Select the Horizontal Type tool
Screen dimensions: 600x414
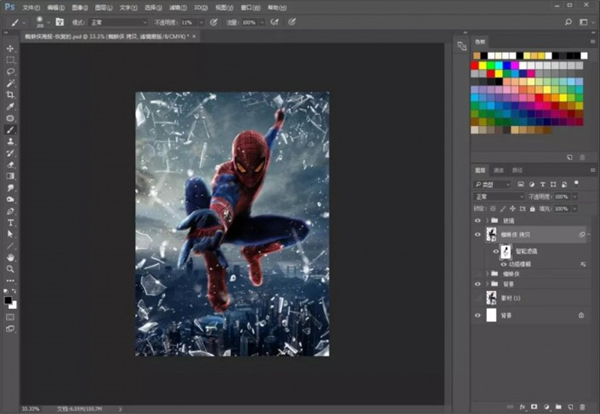click(11, 222)
